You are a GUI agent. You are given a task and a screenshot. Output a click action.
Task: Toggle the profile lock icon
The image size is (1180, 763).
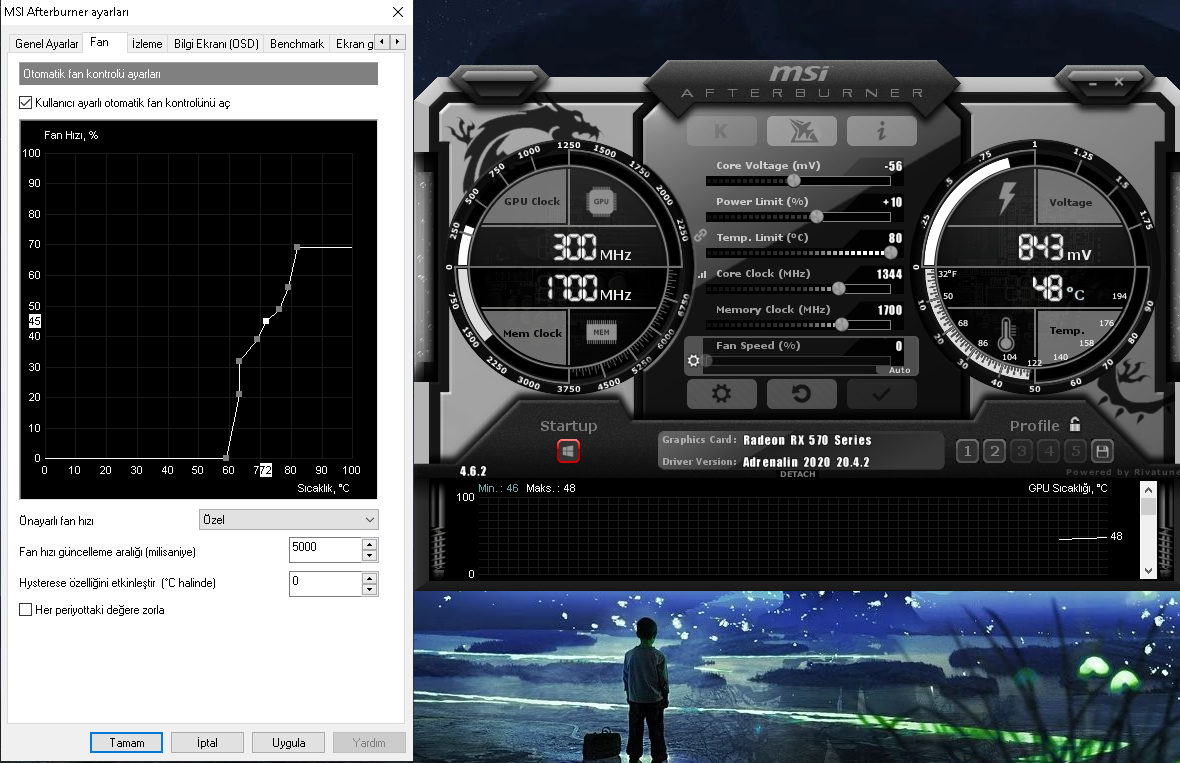point(1075,424)
